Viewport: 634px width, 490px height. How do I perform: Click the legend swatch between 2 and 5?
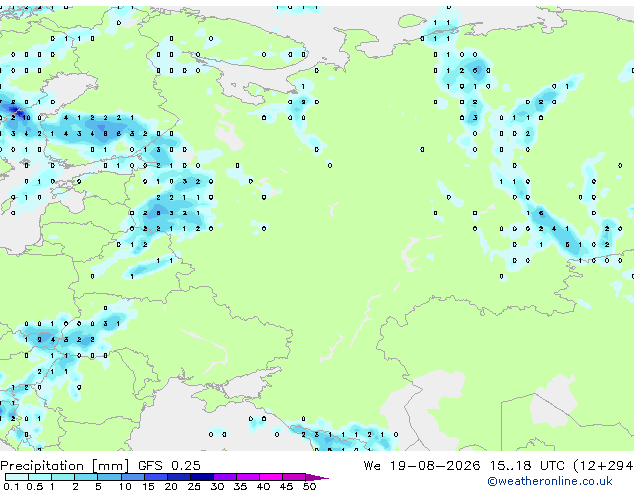(x=86, y=477)
